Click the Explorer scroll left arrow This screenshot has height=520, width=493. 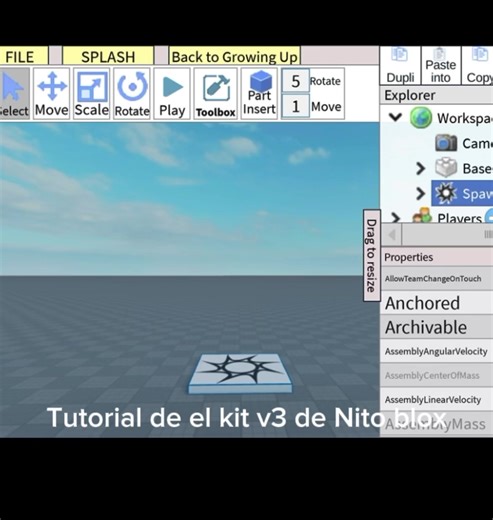pyautogui.click(x=392, y=235)
